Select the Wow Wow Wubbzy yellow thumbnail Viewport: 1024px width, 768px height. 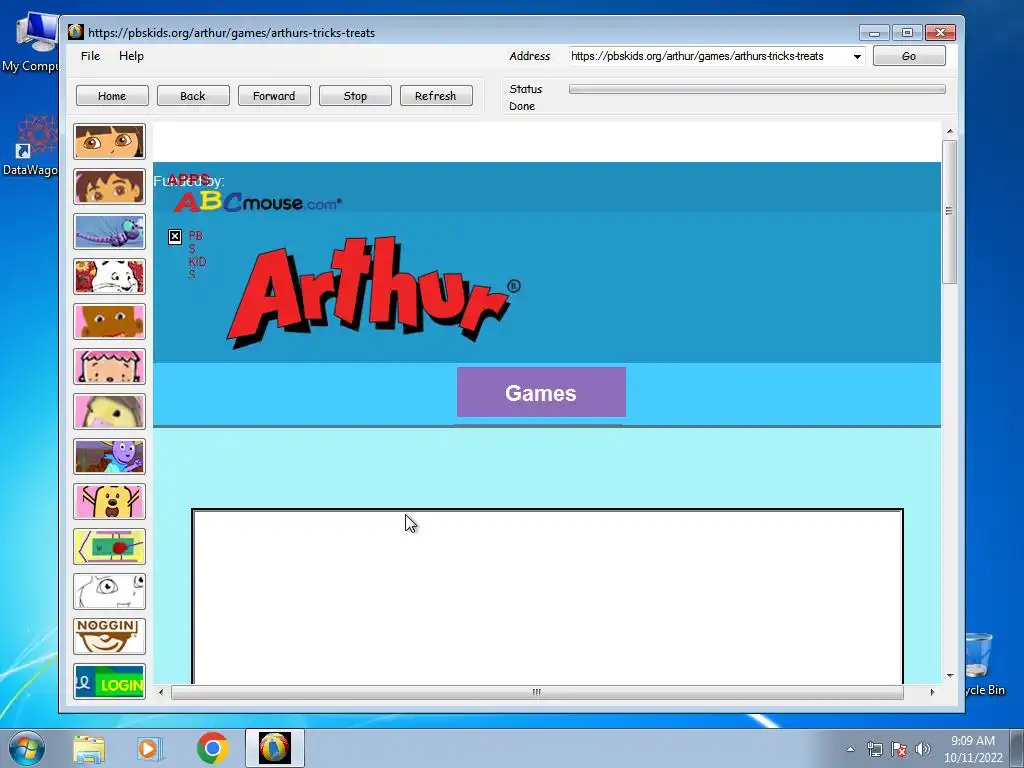[x=109, y=502]
